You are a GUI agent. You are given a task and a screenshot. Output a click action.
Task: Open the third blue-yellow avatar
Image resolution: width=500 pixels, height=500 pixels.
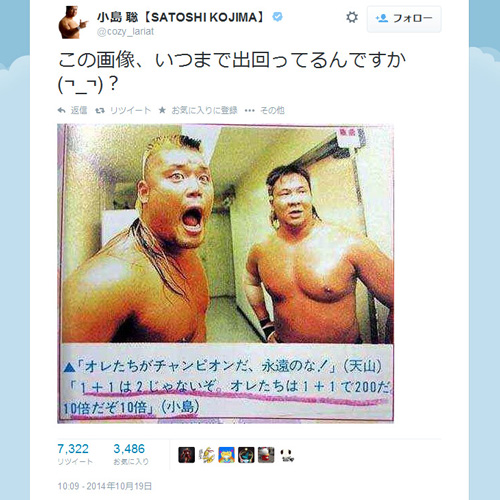point(226,455)
